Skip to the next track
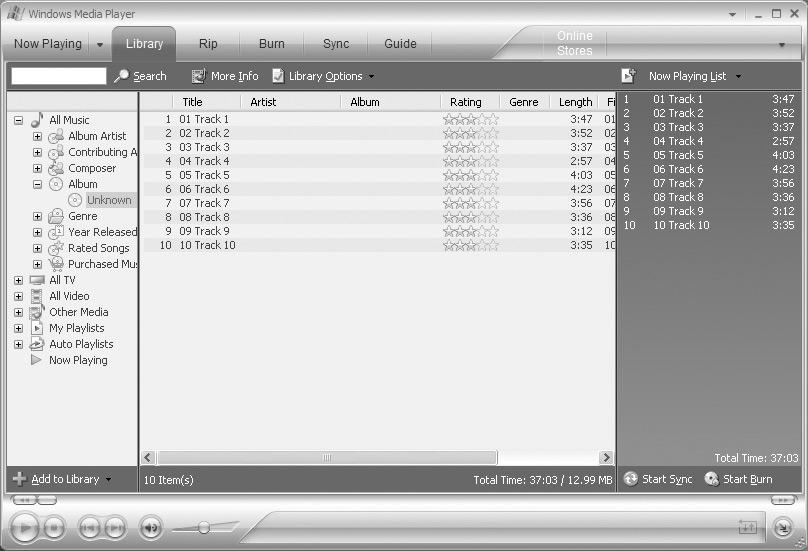 pos(114,528)
